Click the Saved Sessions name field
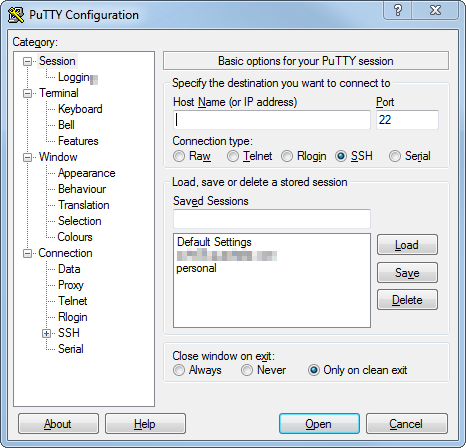Image resolution: width=466 pixels, height=448 pixels. click(272, 219)
